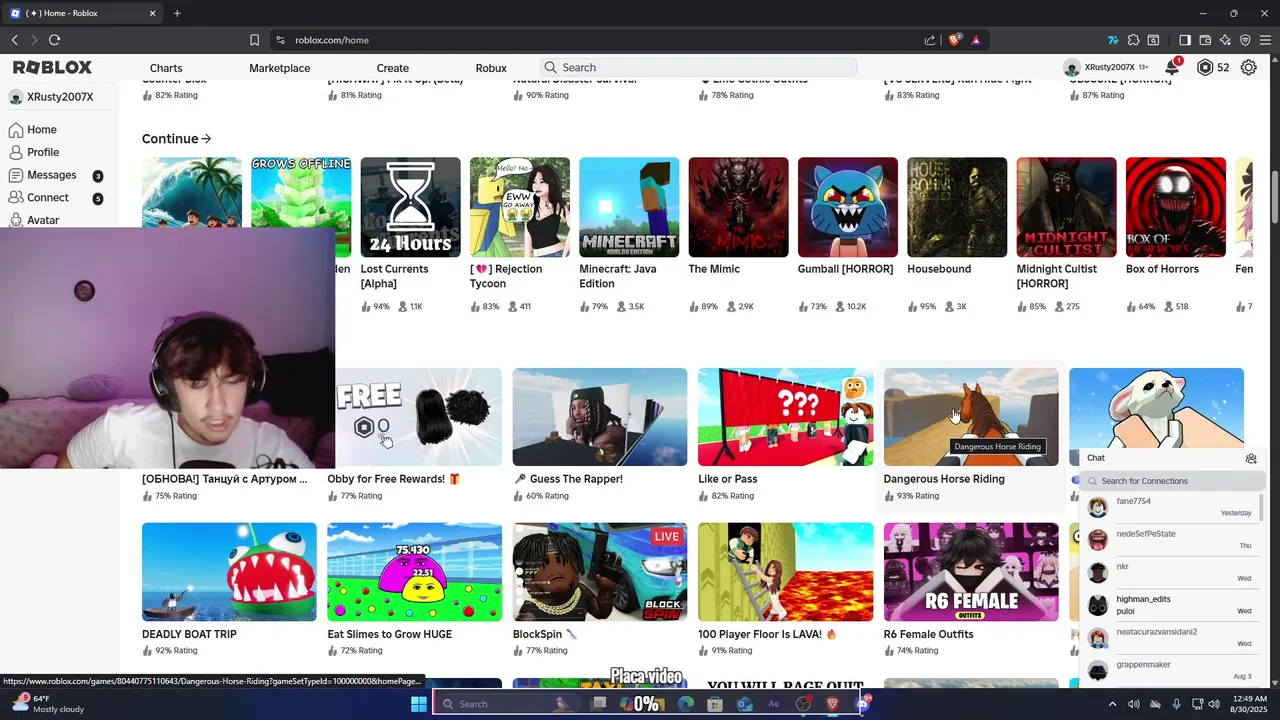This screenshot has height=720, width=1280.
Task: Bookmark this page in the address bar
Action: coord(254,40)
